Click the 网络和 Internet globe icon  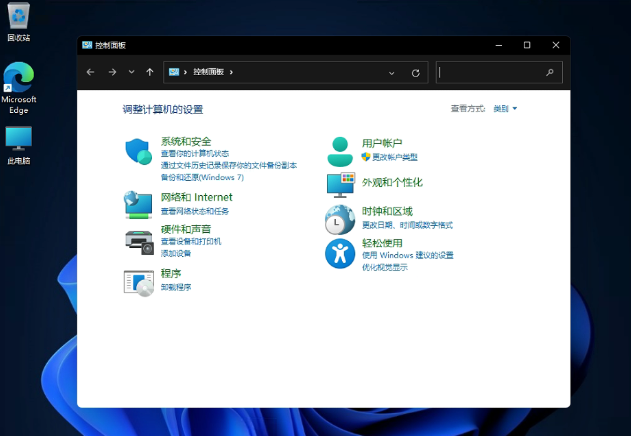[138, 204]
